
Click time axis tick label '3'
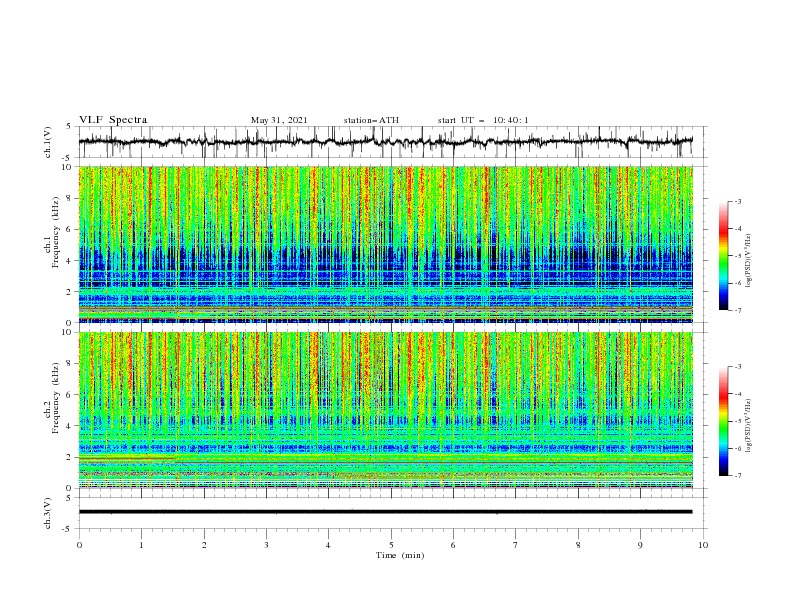click(266, 545)
